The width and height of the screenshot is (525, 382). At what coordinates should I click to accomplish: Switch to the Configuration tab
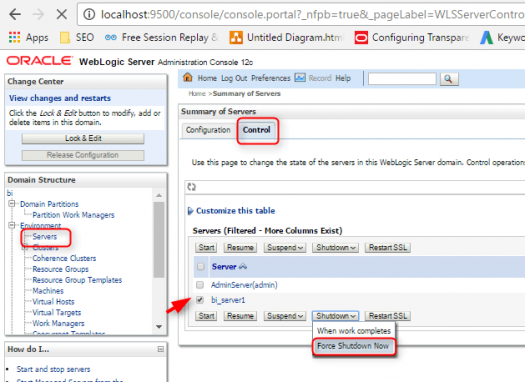[x=208, y=130]
